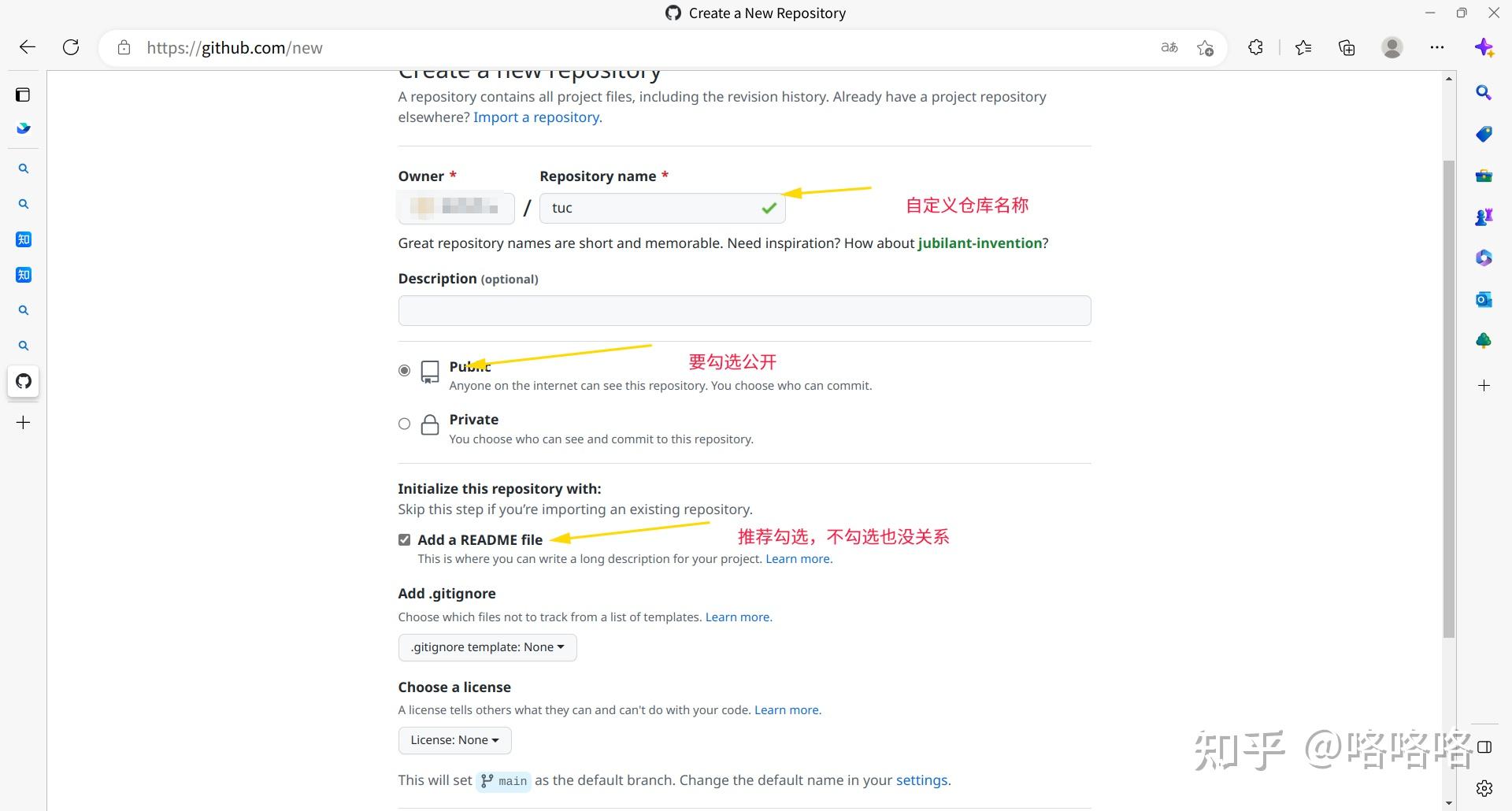This screenshot has height=811, width=1512.
Task: Enable split screen view from the sidebar
Action: pyautogui.click(x=1484, y=746)
